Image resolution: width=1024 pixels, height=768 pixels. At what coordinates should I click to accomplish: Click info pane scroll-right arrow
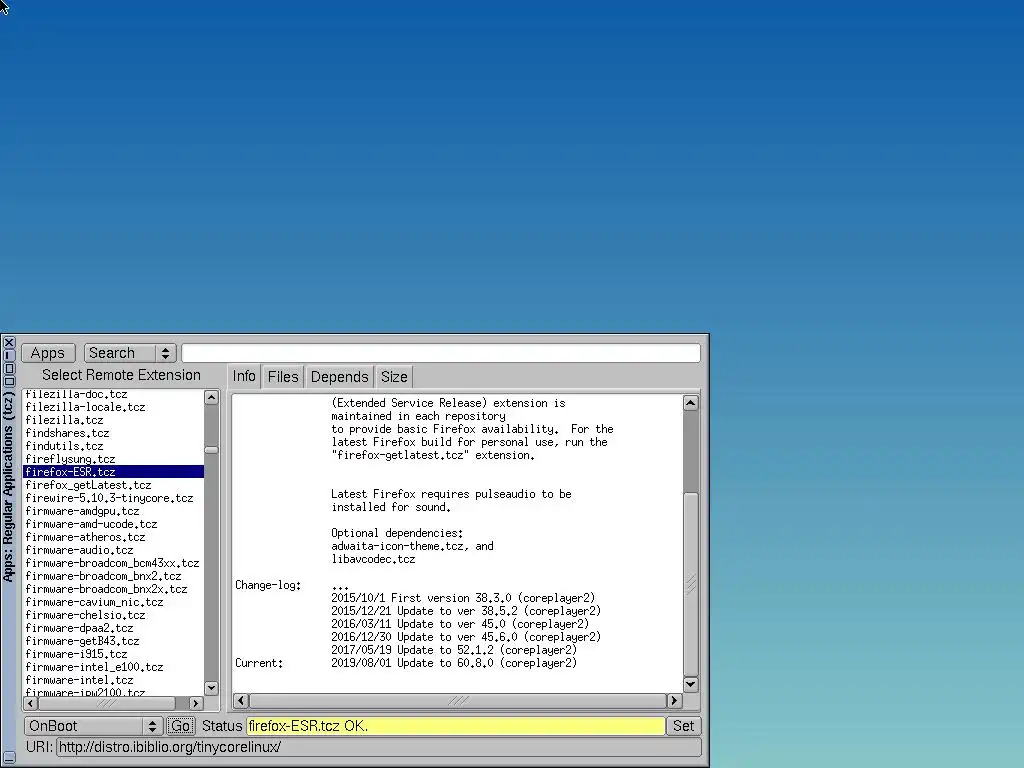point(674,701)
